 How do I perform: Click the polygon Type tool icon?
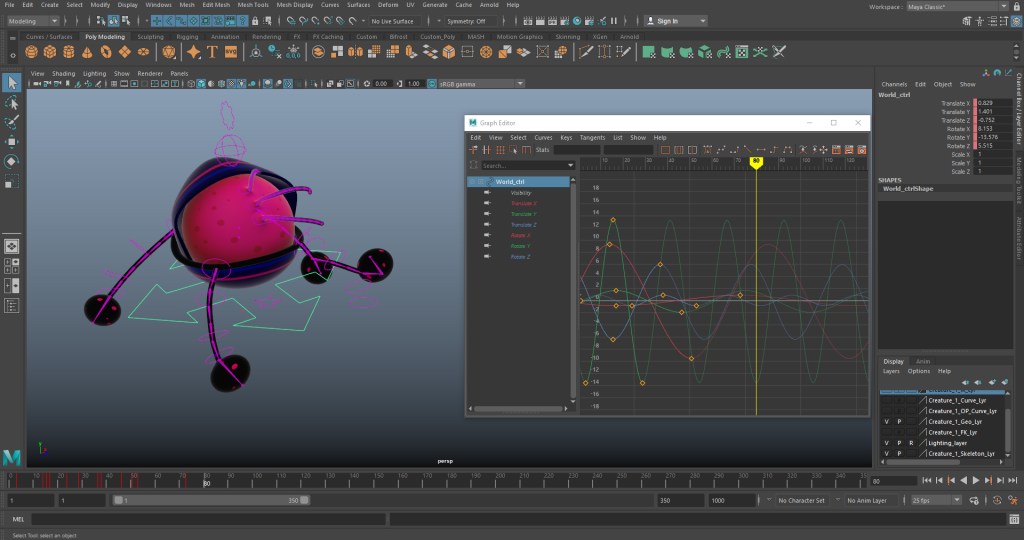pos(213,52)
